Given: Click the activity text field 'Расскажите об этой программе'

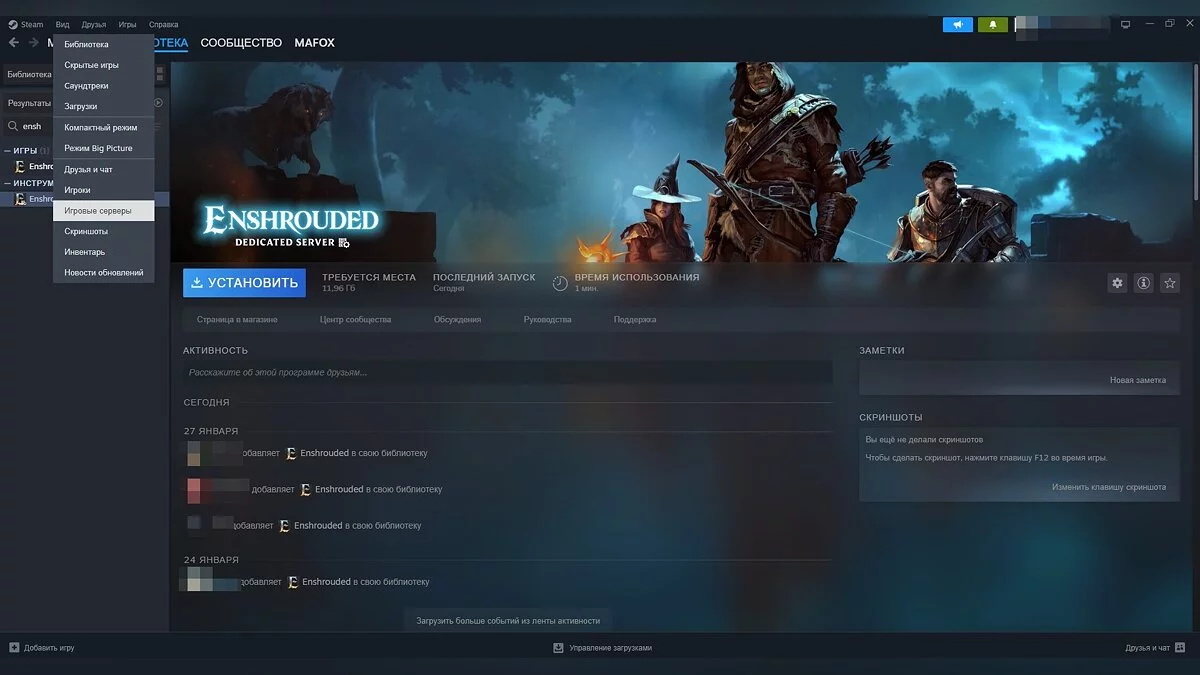Looking at the screenshot, I should 507,372.
